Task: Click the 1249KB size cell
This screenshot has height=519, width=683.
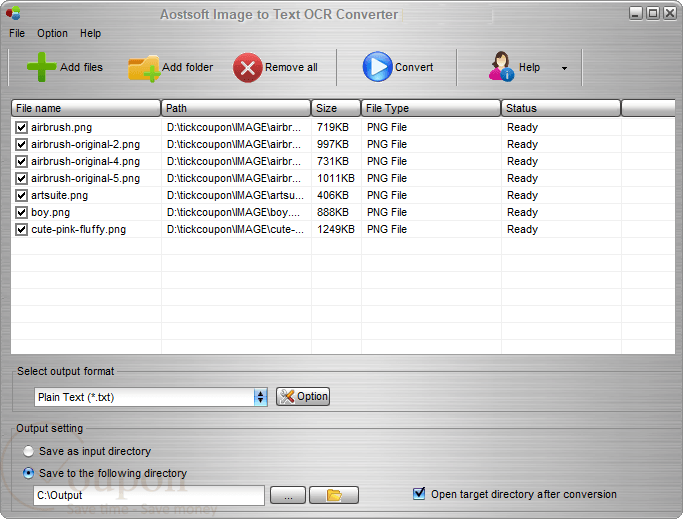Action: pyautogui.click(x=335, y=229)
